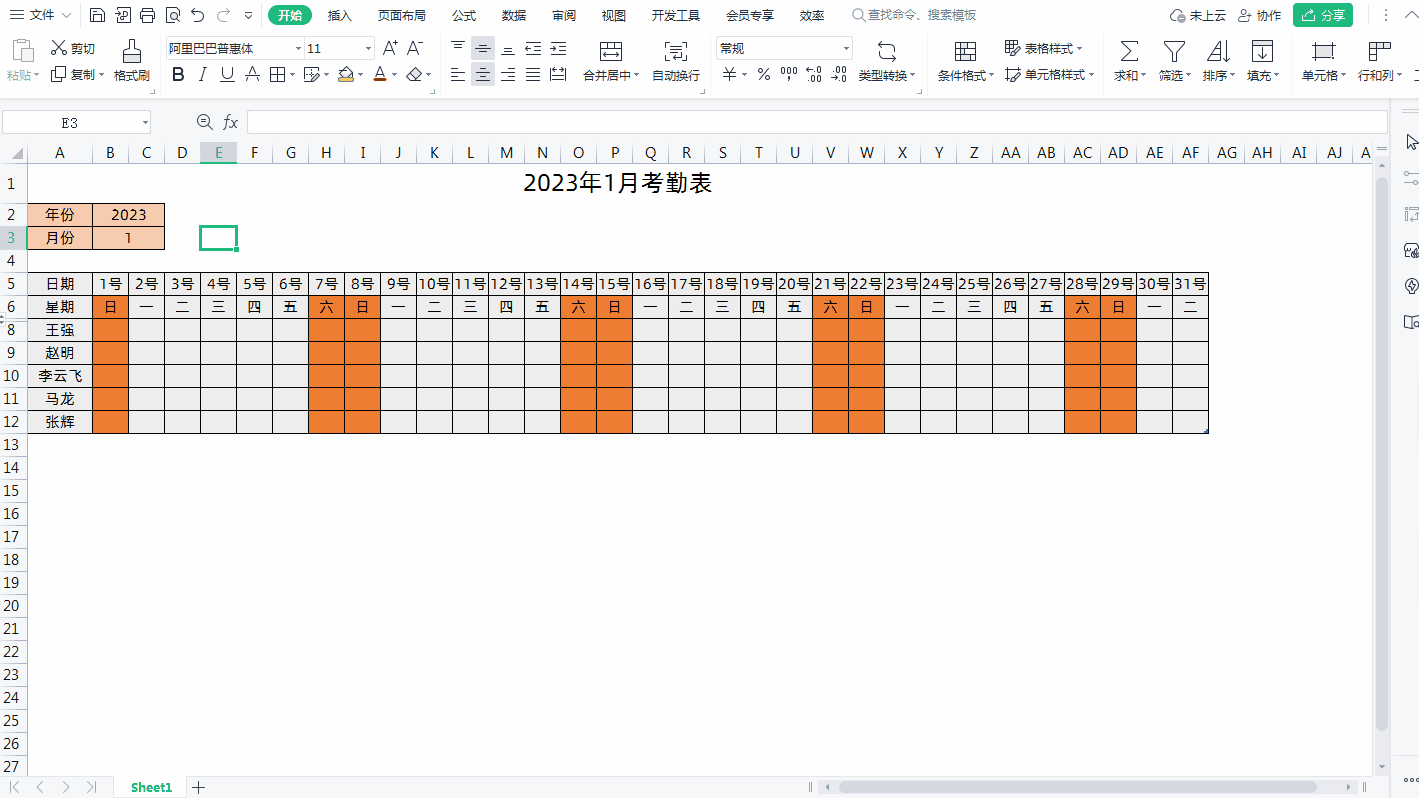Click the 筛选 Filter funnel icon
The image size is (1419, 798).
pyautogui.click(x=1174, y=52)
